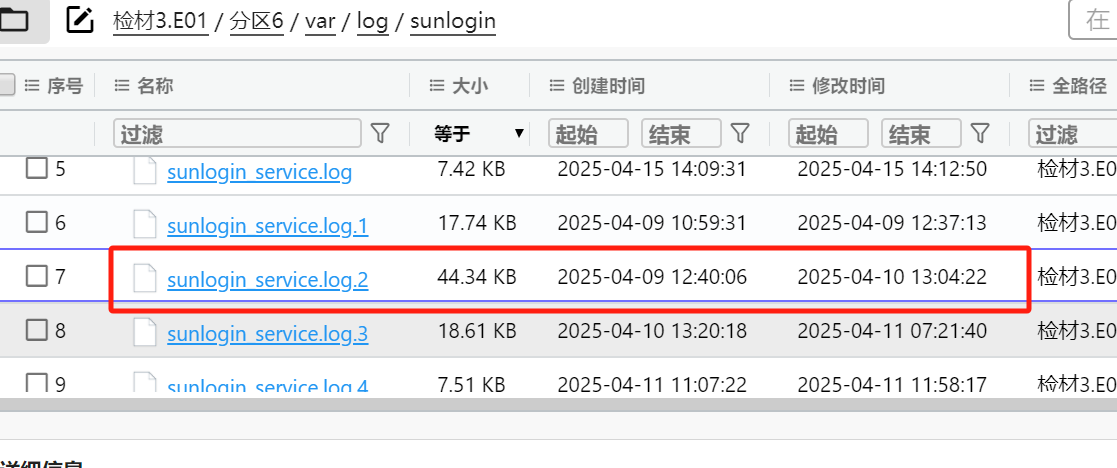Navigate to the 分区6 breadcrumb
The image size is (1117, 468).
point(254,21)
